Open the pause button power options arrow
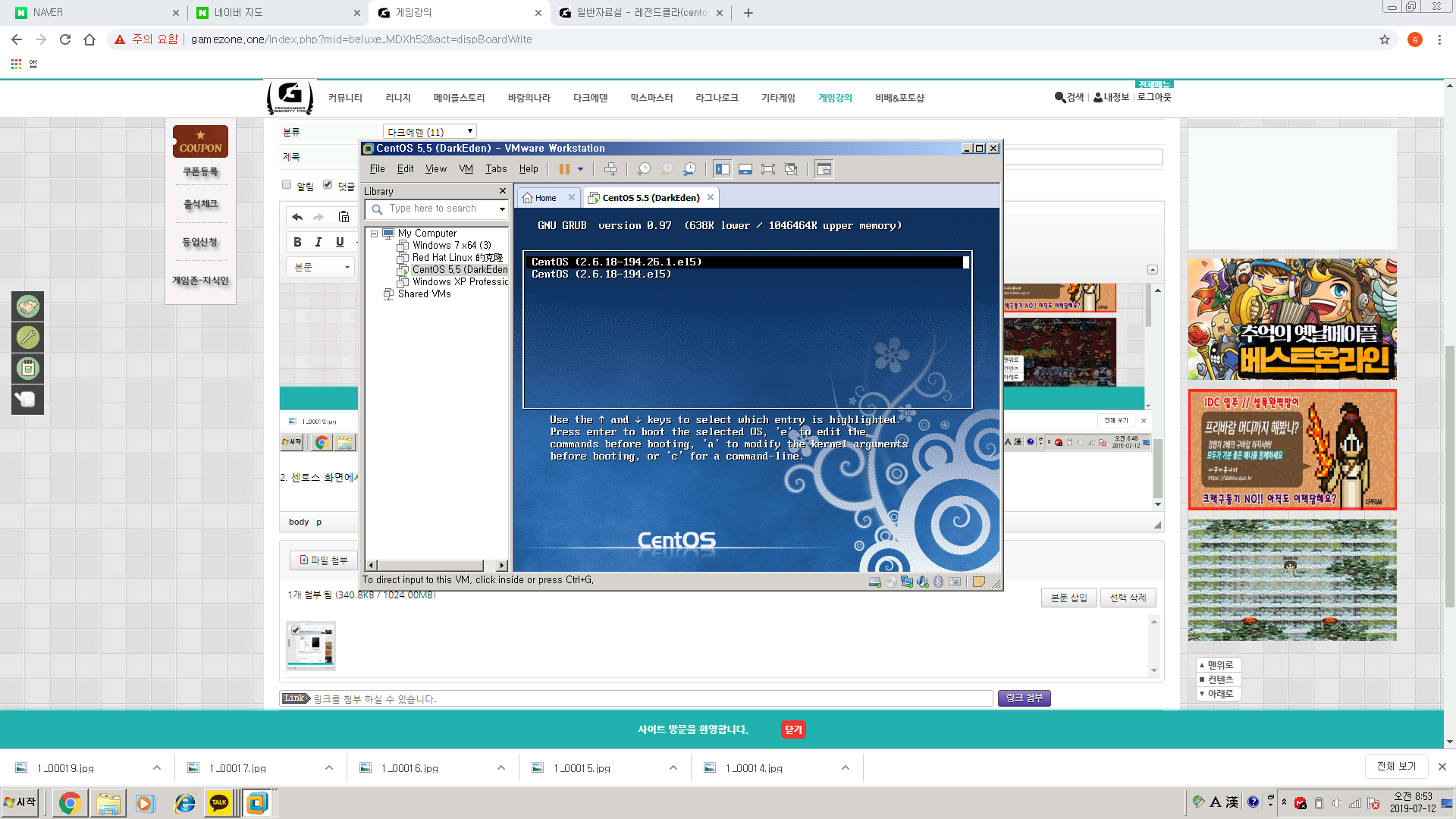This screenshot has width=1456, height=819. tap(580, 169)
